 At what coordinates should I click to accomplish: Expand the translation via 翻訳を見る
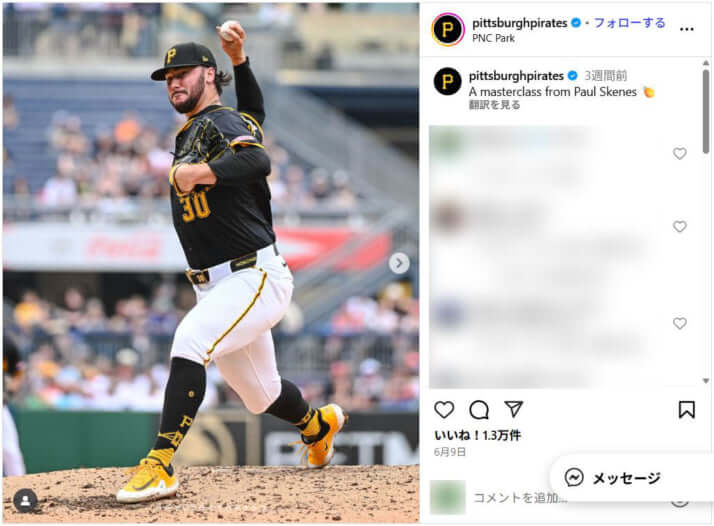pyautogui.click(x=495, y=105)
